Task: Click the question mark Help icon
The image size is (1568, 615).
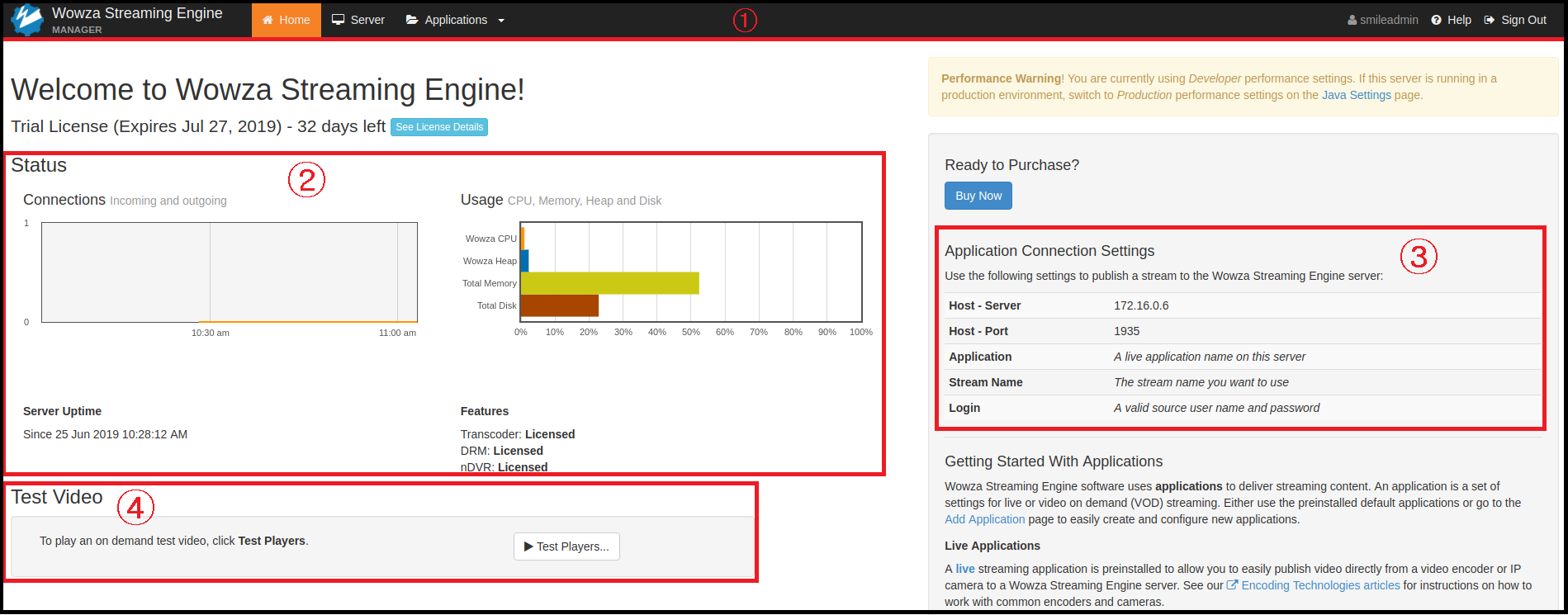Action: [x=1437, y=20]
